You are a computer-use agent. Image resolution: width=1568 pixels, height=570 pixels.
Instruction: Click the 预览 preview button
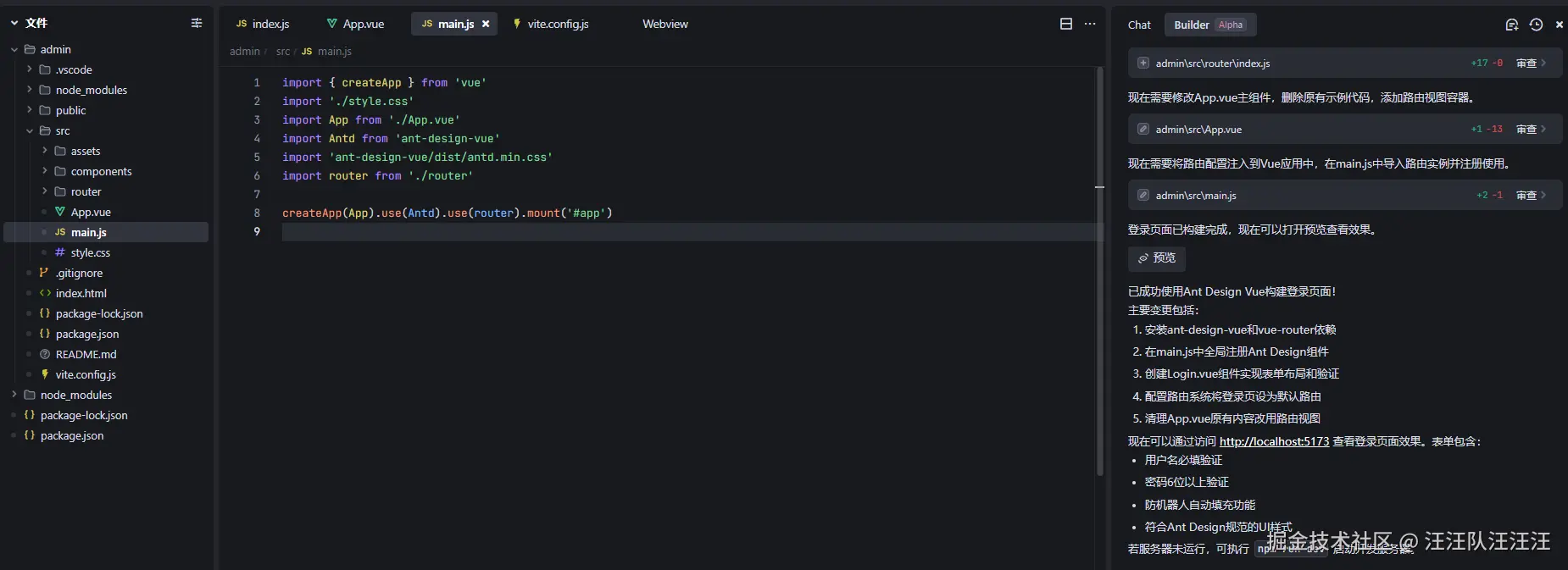[x=1156, y=257]
